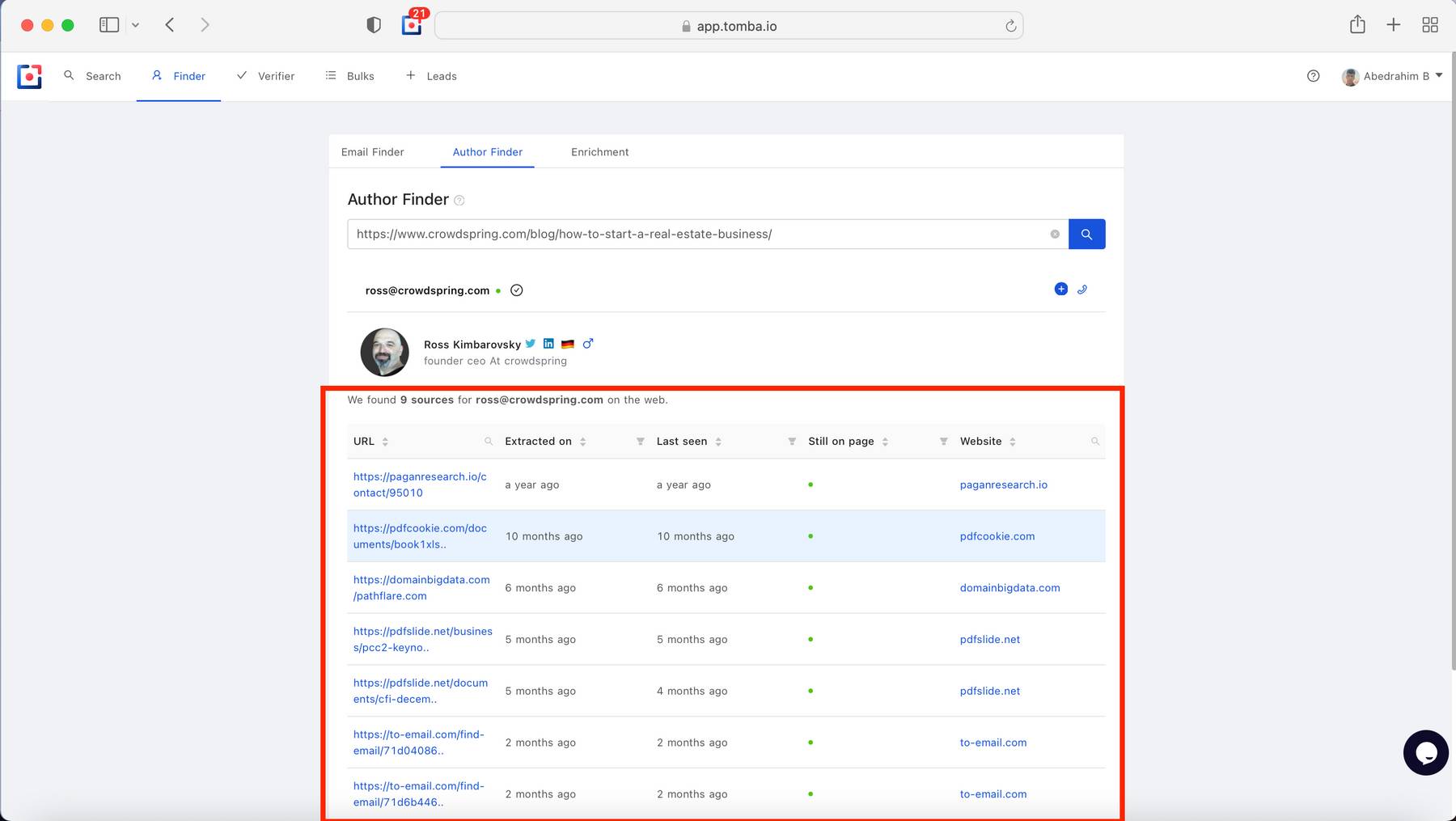
Task: Click the phone icon next to the email
Action: click(1082, 290)
